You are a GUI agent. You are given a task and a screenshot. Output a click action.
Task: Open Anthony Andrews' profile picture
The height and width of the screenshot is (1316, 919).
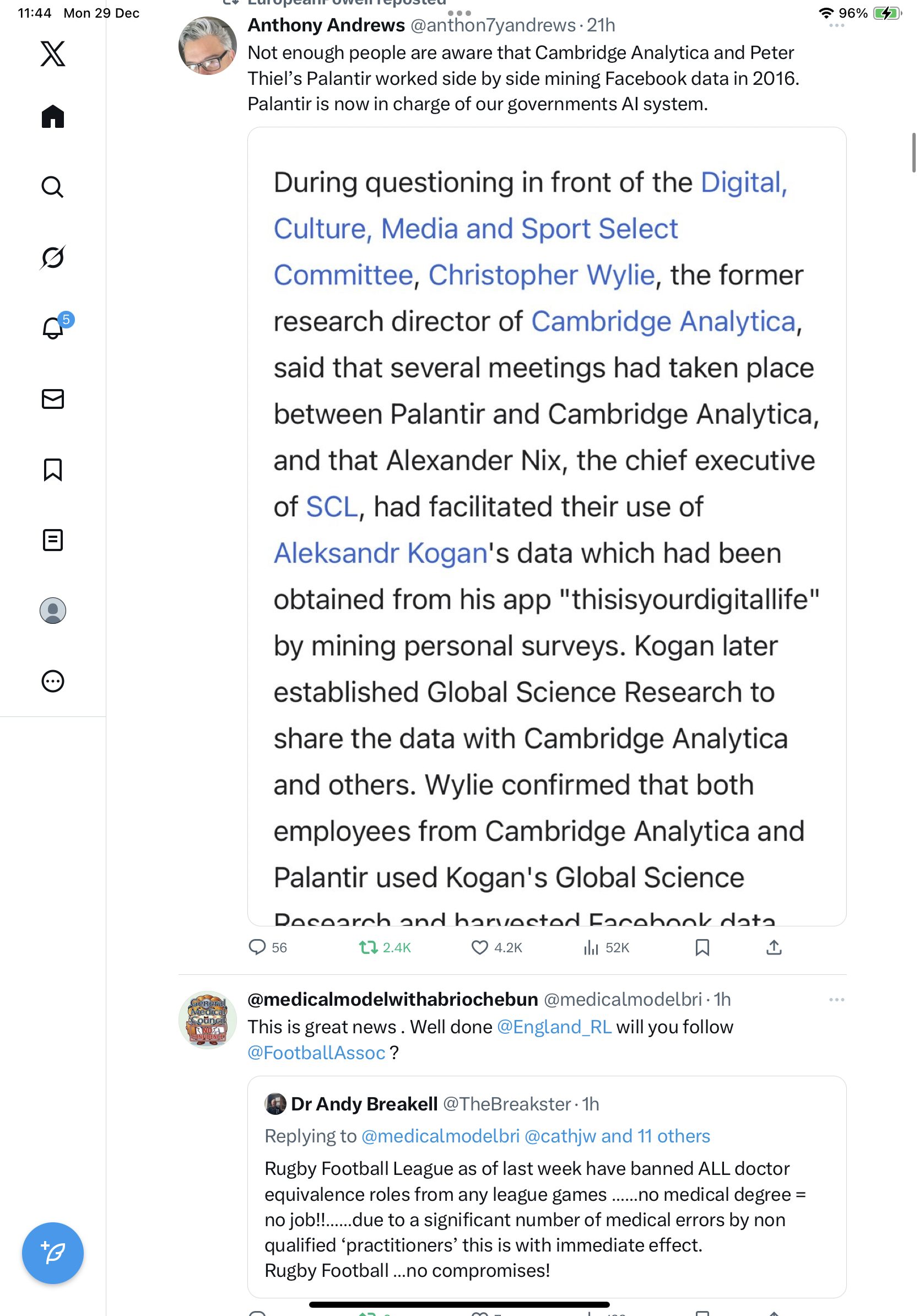click(x=207, y=46)
